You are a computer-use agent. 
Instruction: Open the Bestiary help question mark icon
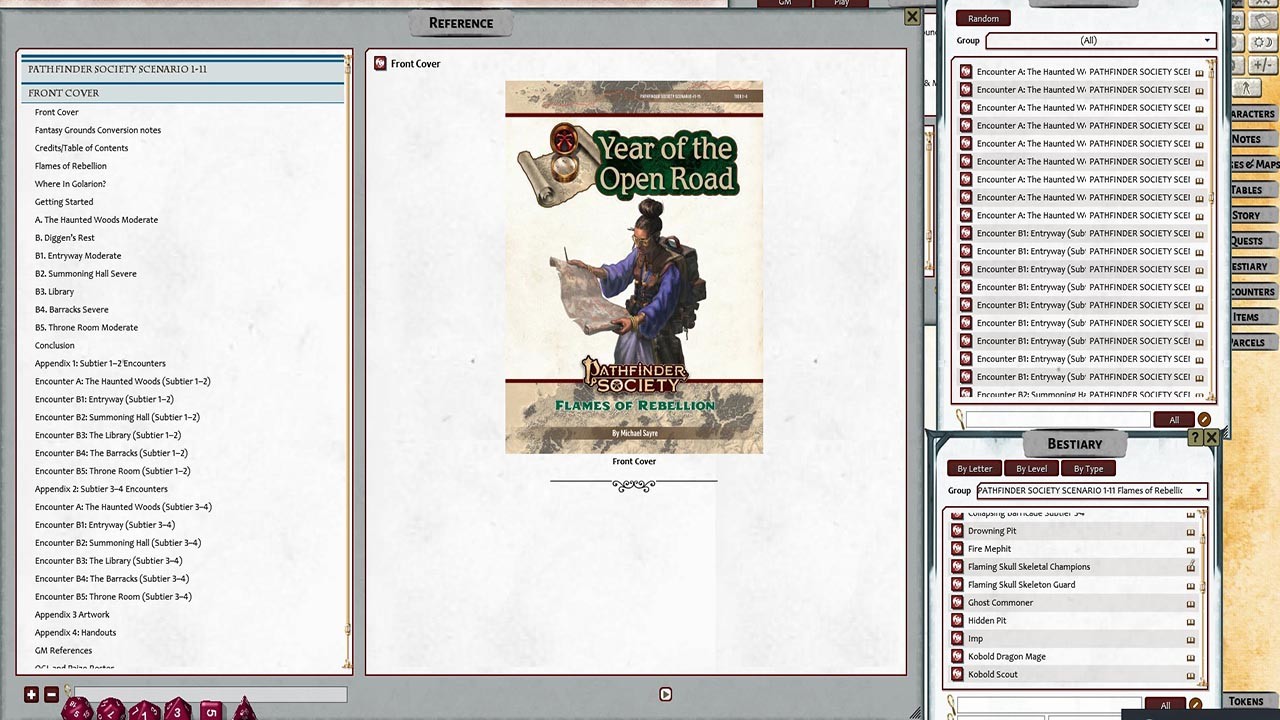tap(1195, 438)
